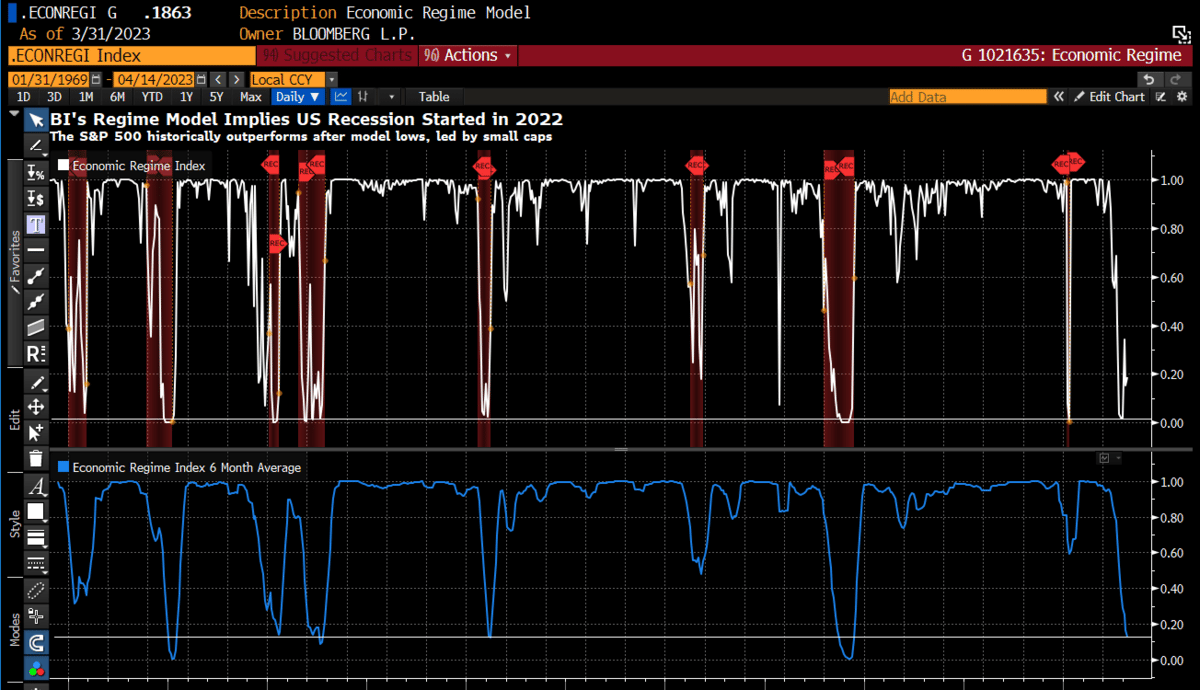This screenshot has width=1200, height=690.
Task: Open chart settings gear icon
Action: [1182, 97]
